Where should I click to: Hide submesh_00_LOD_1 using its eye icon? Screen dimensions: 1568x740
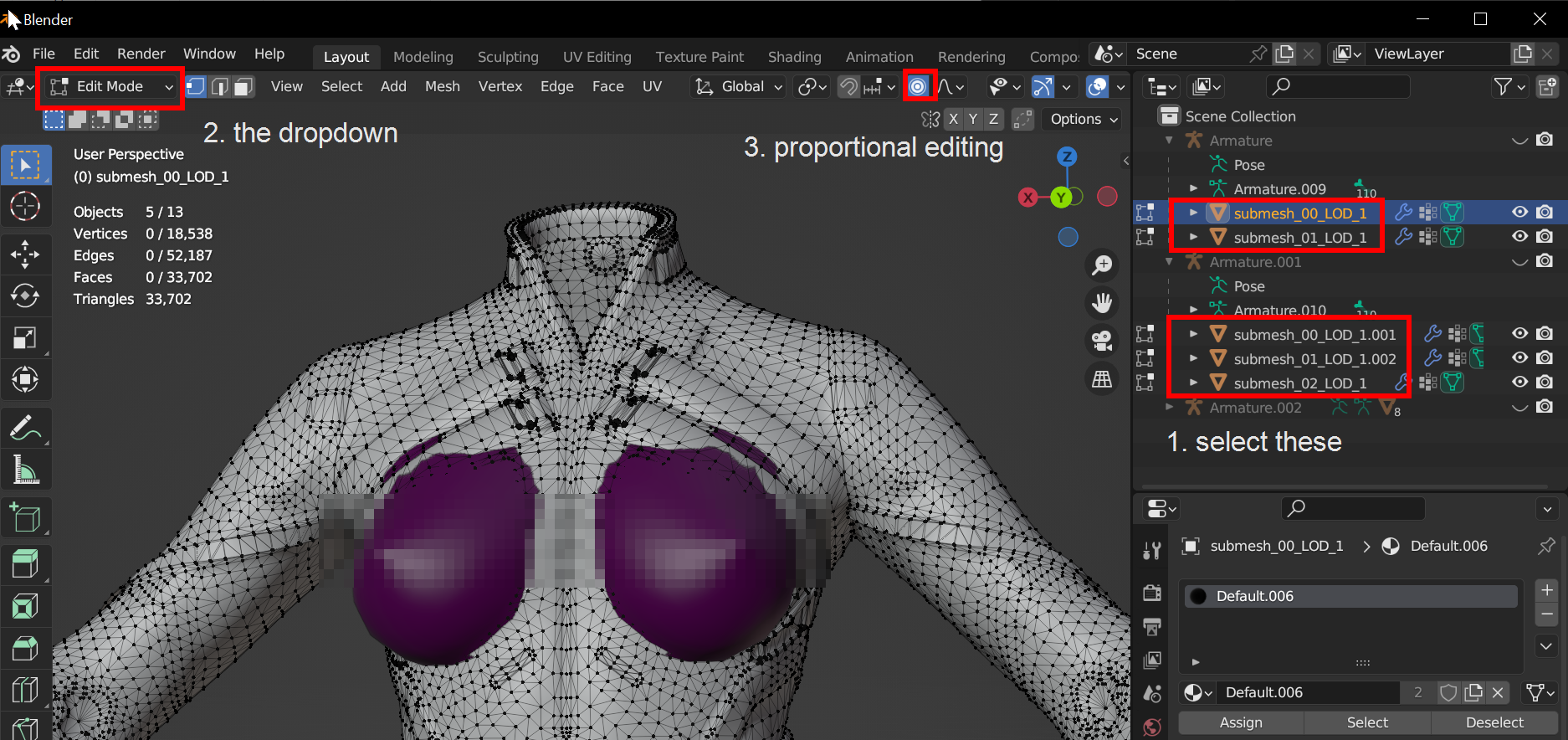click(1519, 213)
